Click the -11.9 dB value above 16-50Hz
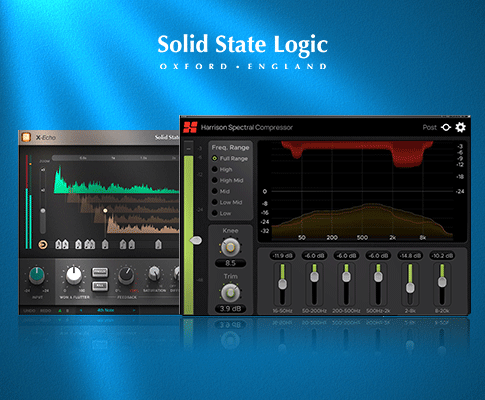 [282, 256]
